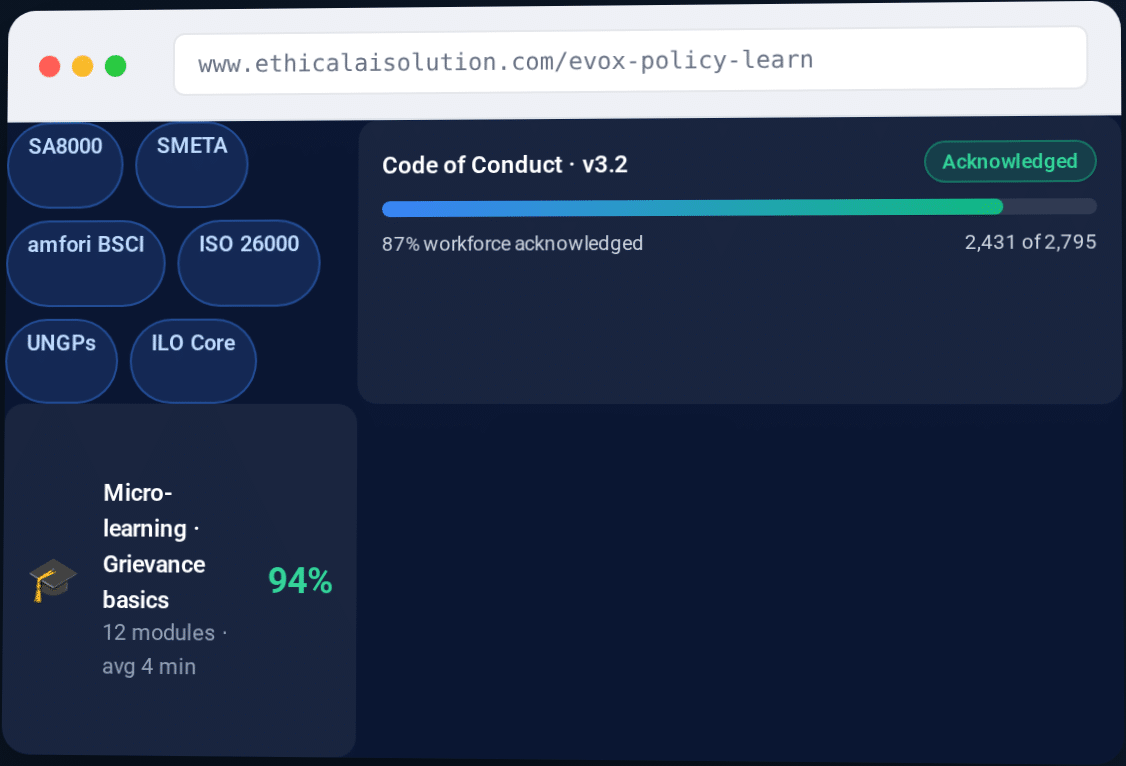Choose the amfori BSCI chip
The width and height of the screenshot is (1126, 766).
86,263
